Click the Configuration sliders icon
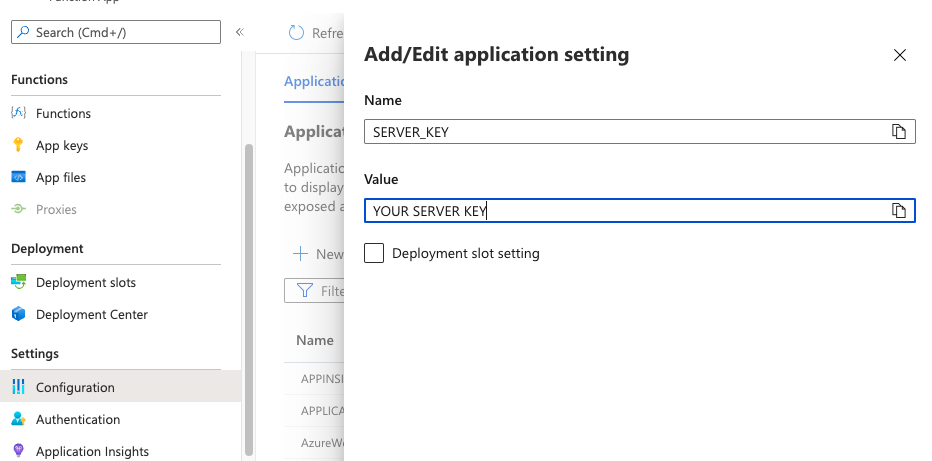 (x=18, y=387)
